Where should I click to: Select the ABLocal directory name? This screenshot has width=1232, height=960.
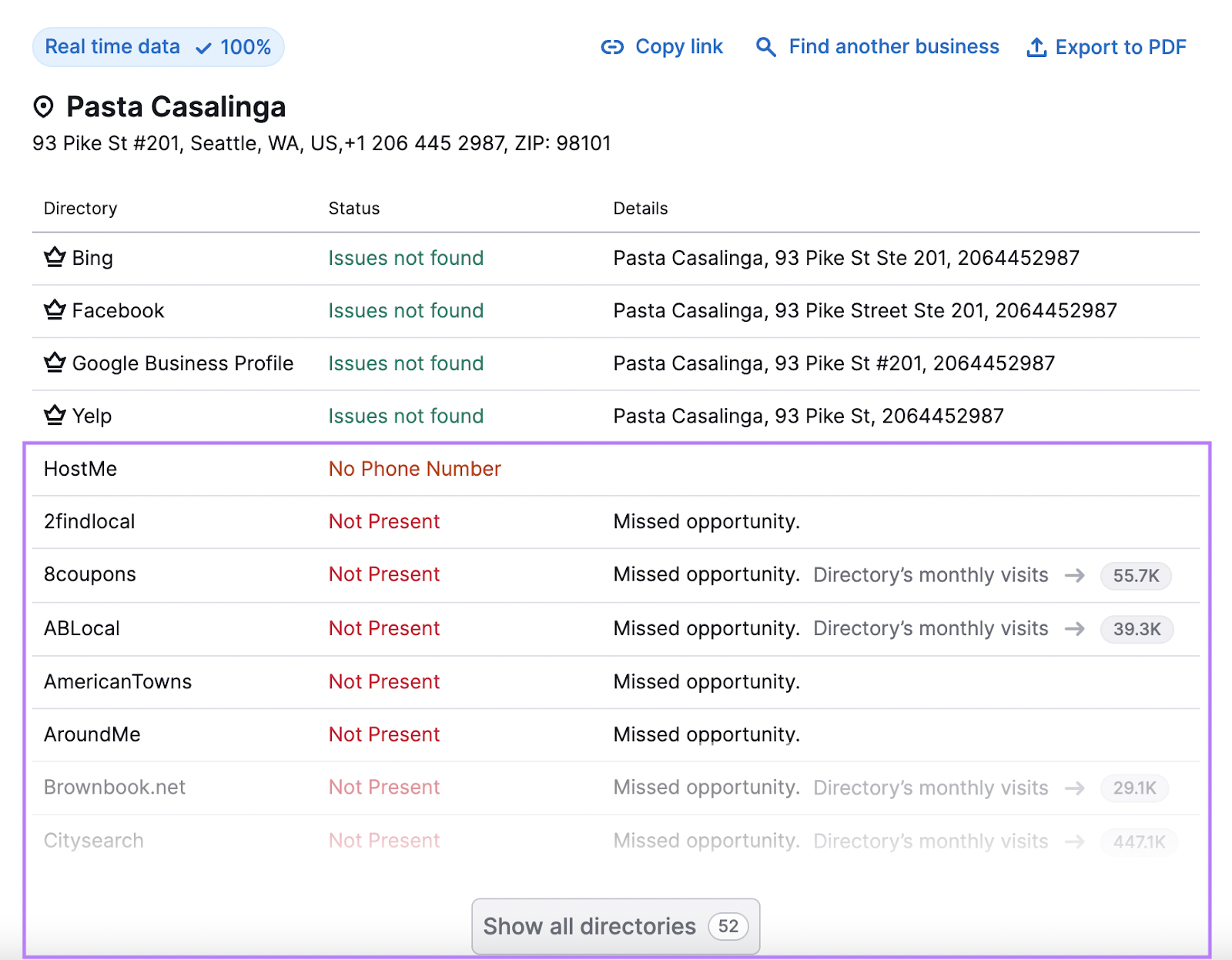[82, 628]
